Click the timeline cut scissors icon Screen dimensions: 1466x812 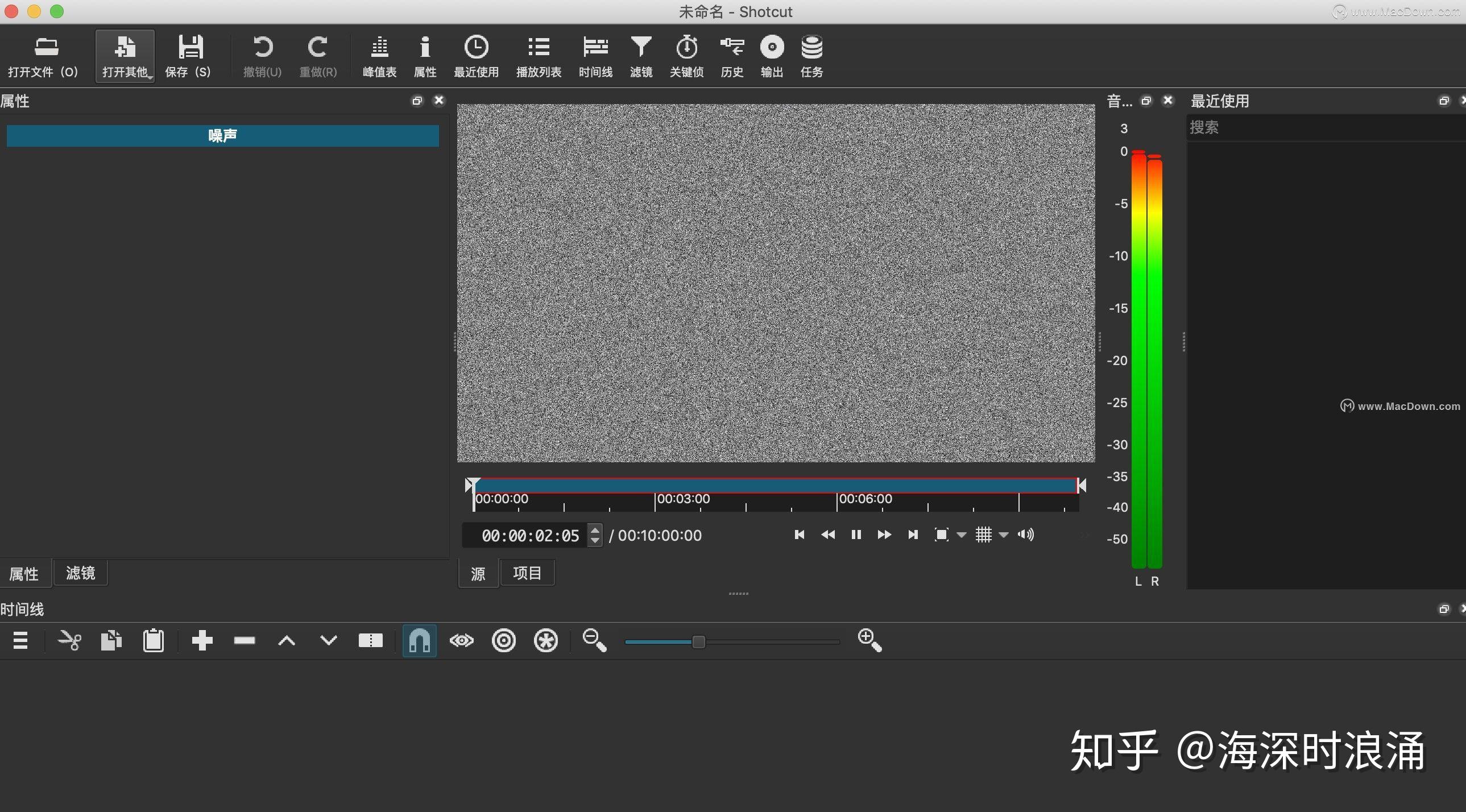[x=69, y=641]
